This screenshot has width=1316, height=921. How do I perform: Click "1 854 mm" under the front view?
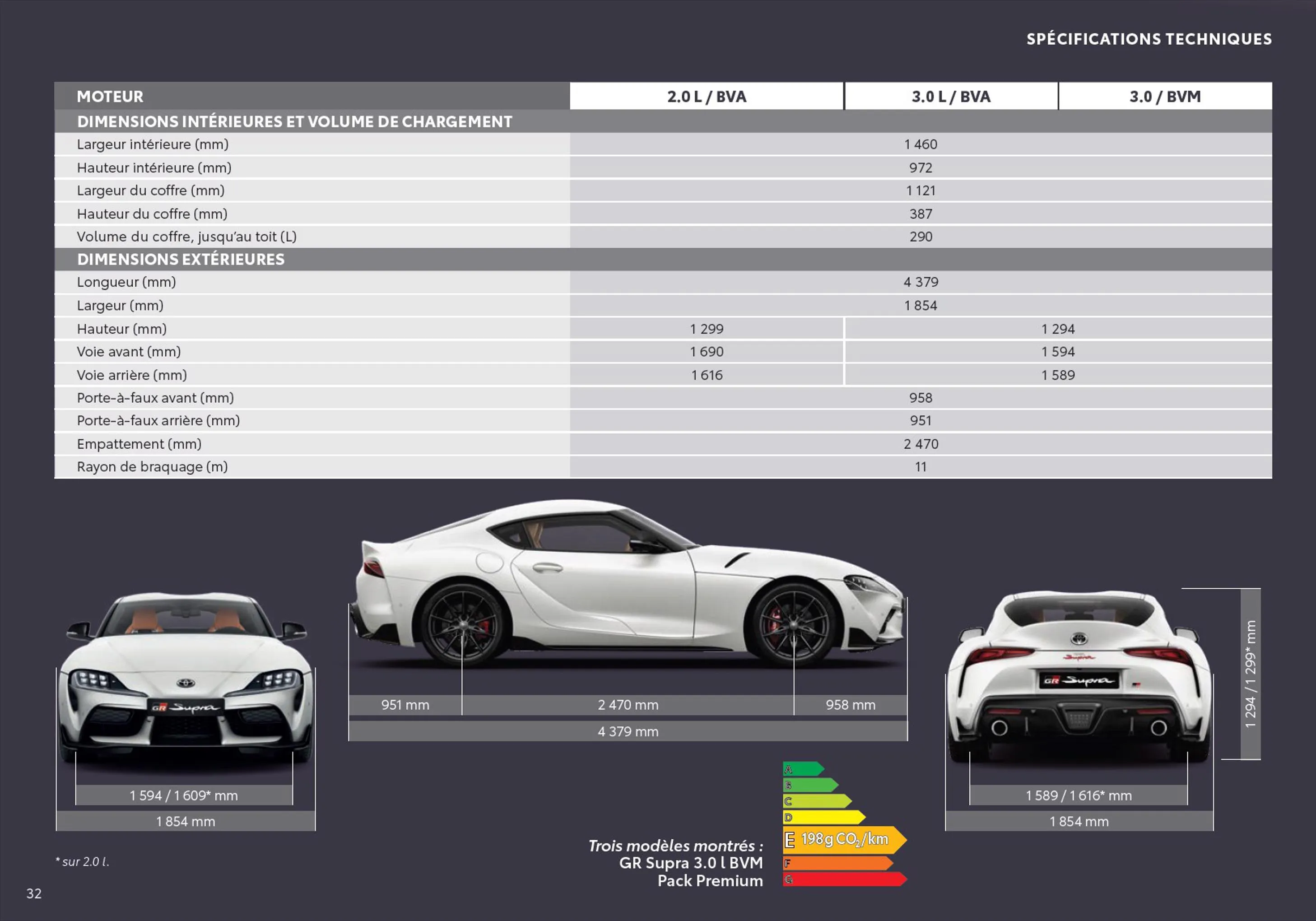[x=186, y=821]
